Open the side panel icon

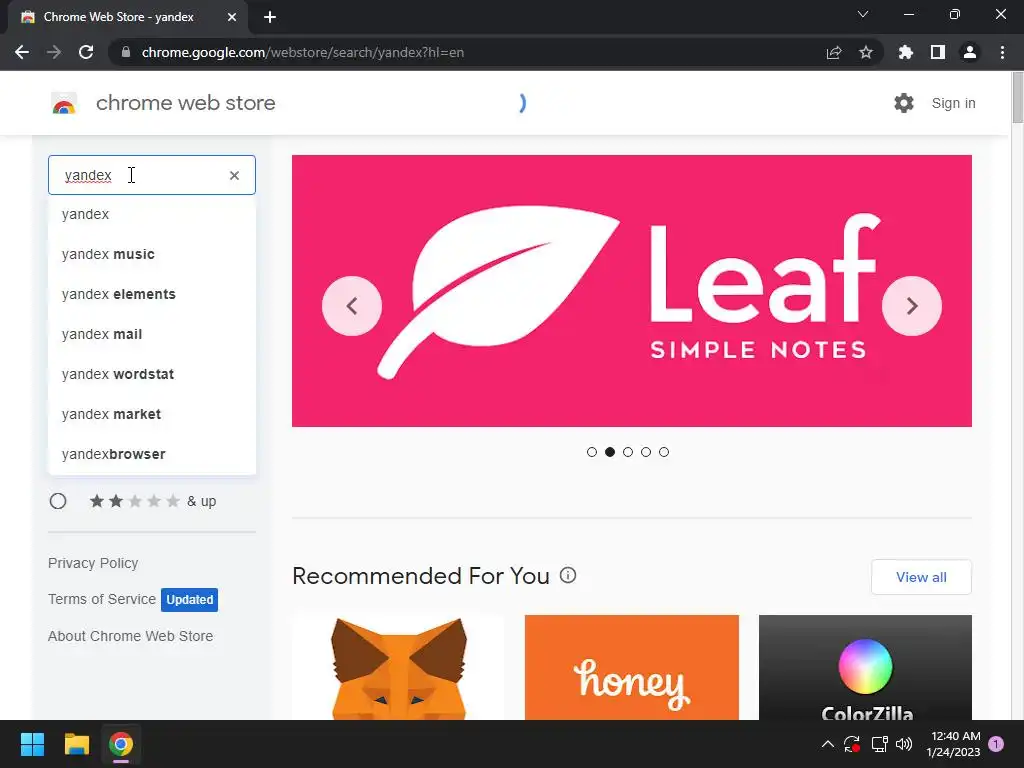tap(938, 52)
